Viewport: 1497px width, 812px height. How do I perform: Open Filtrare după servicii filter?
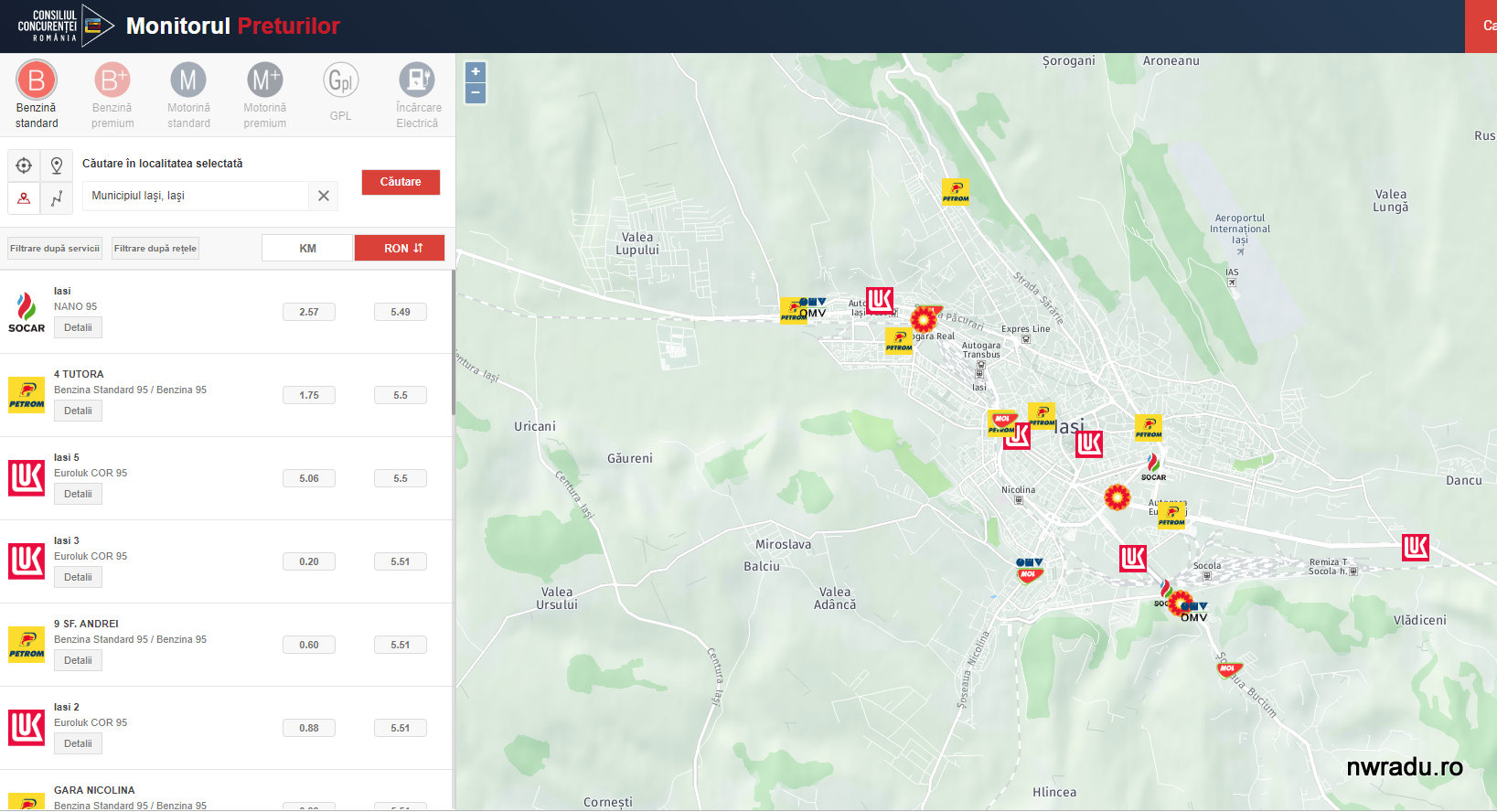(x=55, y=249)
